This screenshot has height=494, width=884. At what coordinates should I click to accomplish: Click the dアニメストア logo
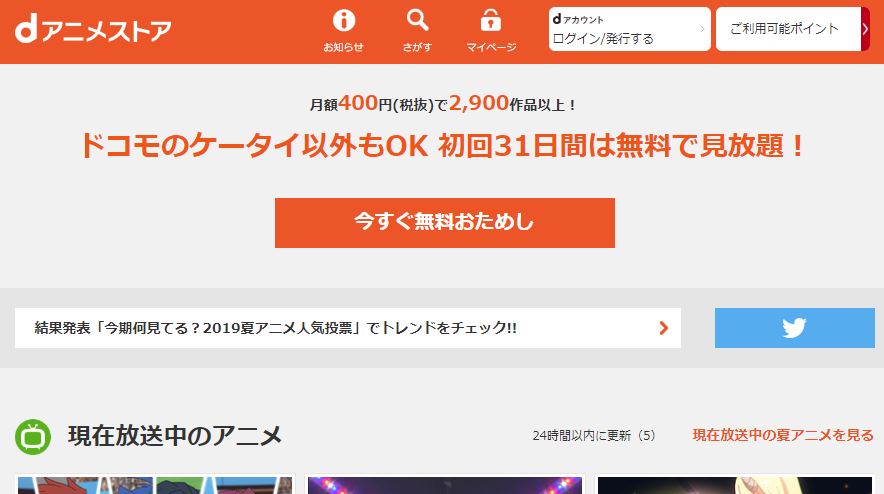pyautogui.click(x=92, y=30)
